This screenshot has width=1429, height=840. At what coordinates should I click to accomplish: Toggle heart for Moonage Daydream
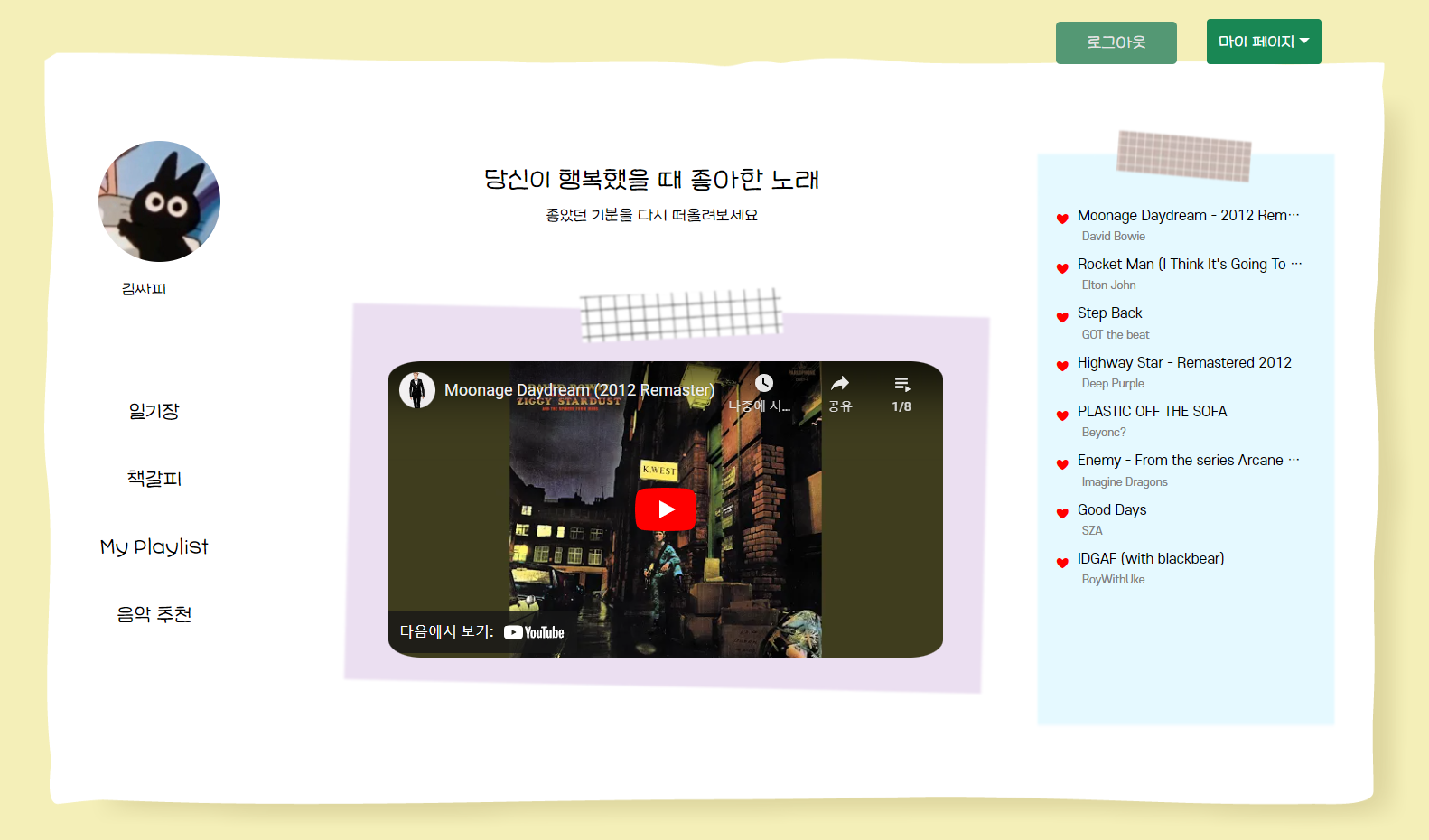(1062, 219)
